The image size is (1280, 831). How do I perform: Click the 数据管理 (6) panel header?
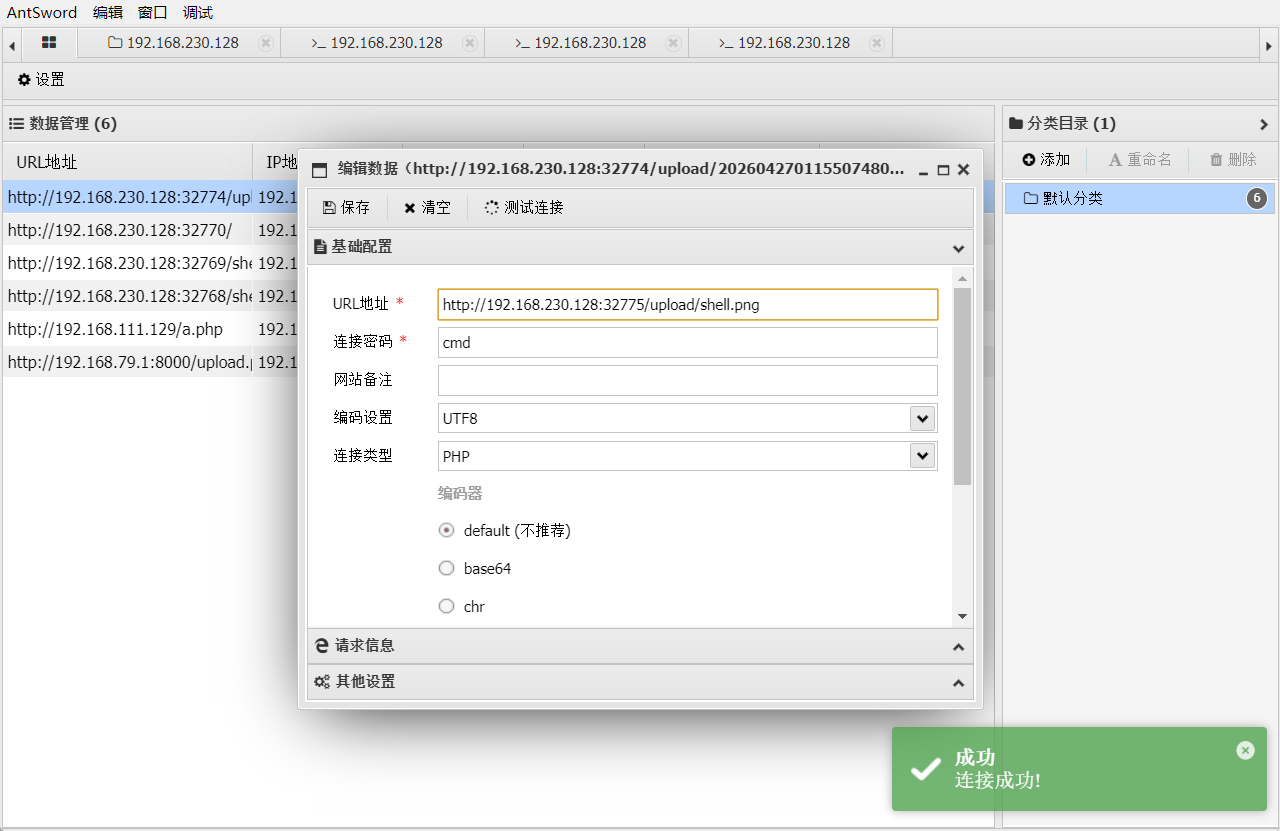(498, 124)
